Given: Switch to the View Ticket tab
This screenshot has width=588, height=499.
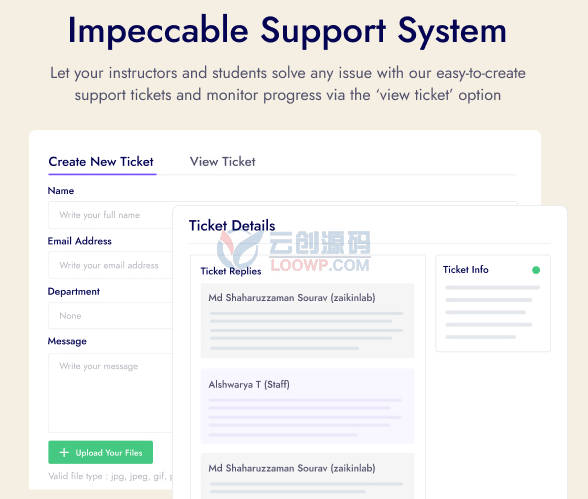Looking at the screenshot, I should (222, 162).
